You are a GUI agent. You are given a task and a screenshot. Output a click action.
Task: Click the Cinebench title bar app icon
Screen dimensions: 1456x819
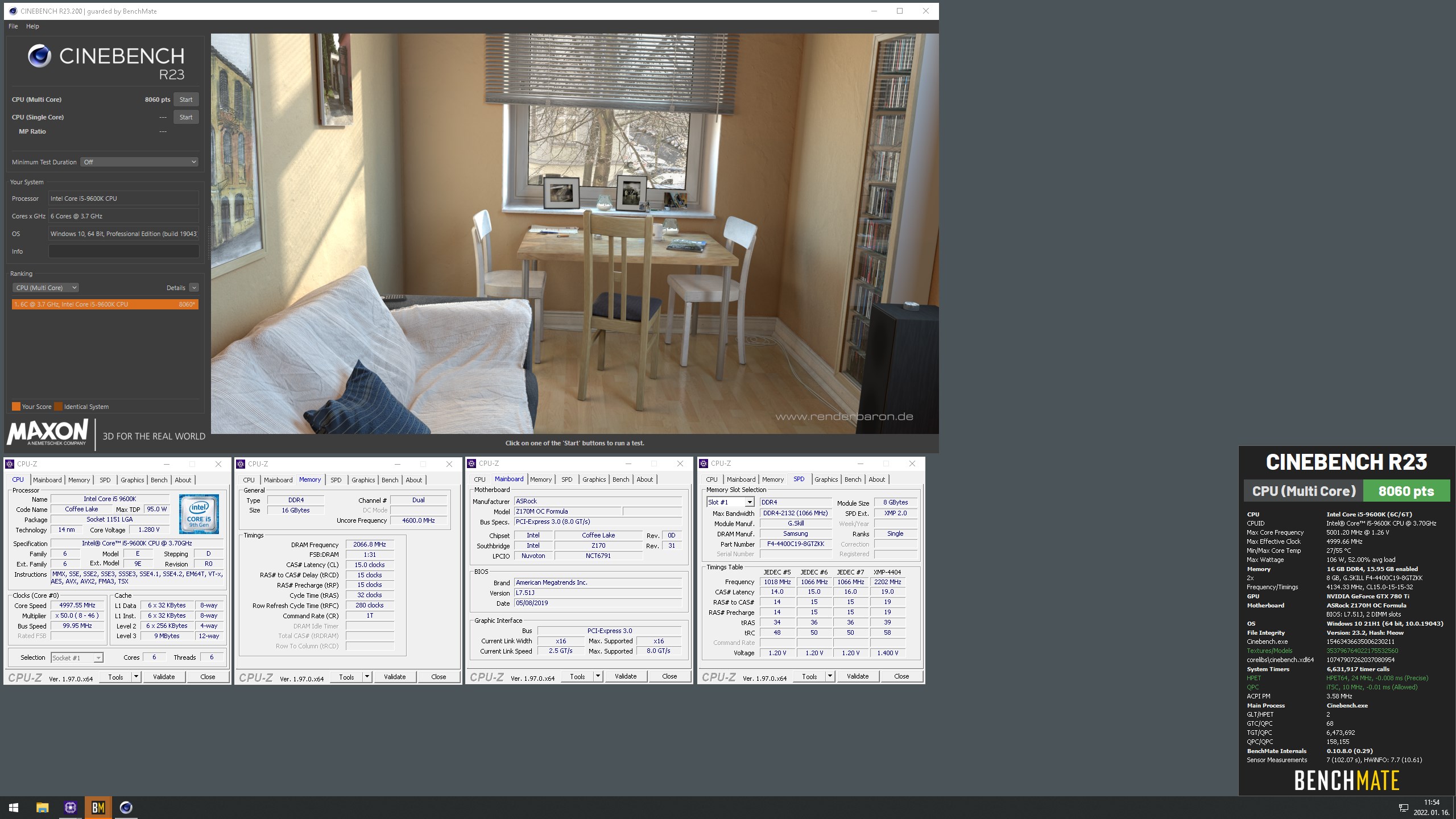[13, 11]
